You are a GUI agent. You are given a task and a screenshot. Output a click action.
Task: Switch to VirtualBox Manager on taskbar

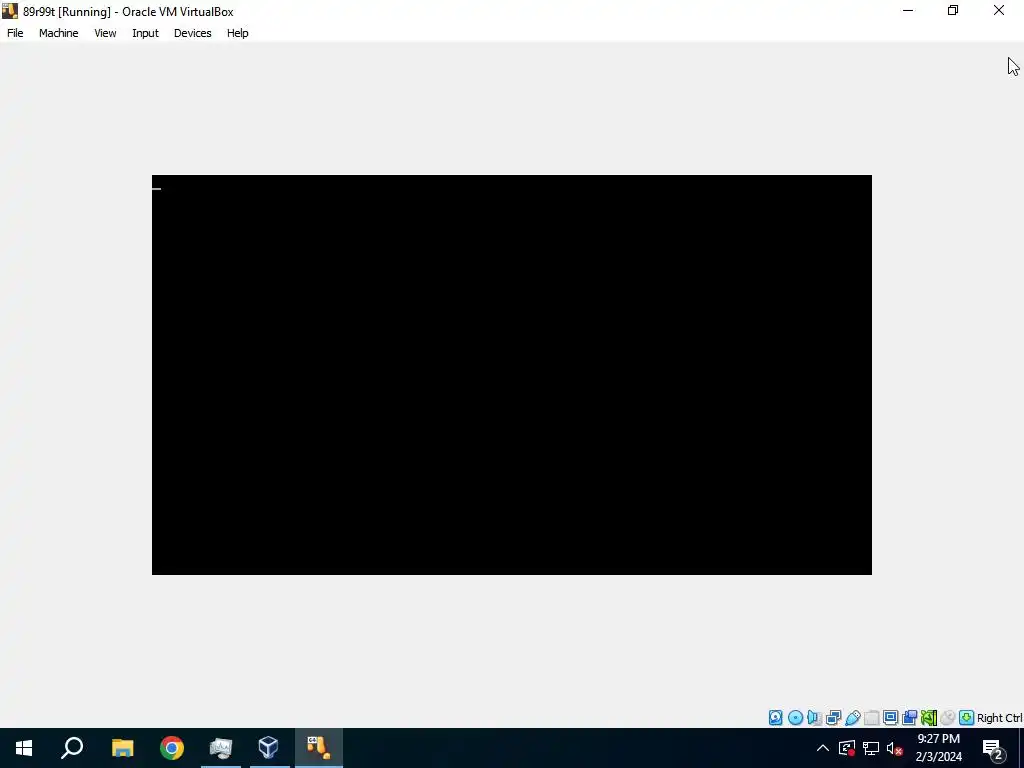coord(268,748)
